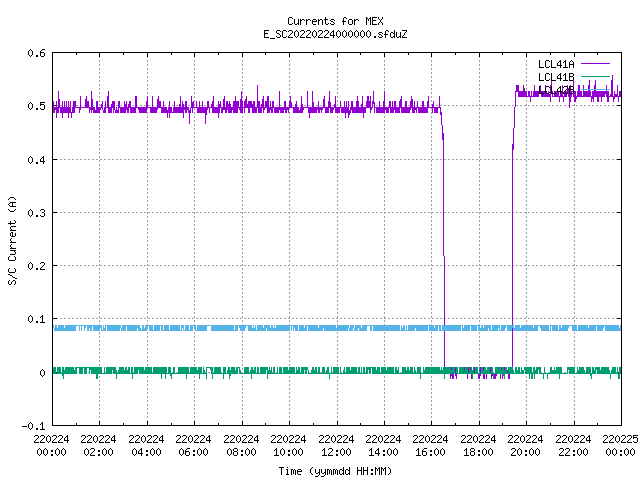Click the 220224 02:00 x-axis tick label
Screen dimensions: 640x480
tap(98, 445)
